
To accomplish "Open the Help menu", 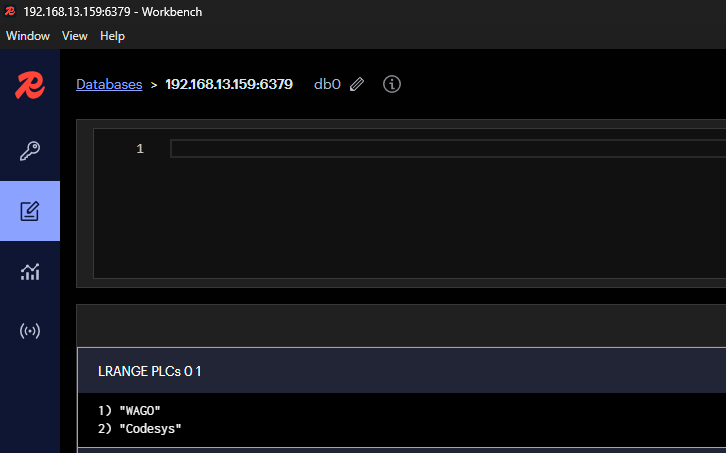I will (113, 36).
